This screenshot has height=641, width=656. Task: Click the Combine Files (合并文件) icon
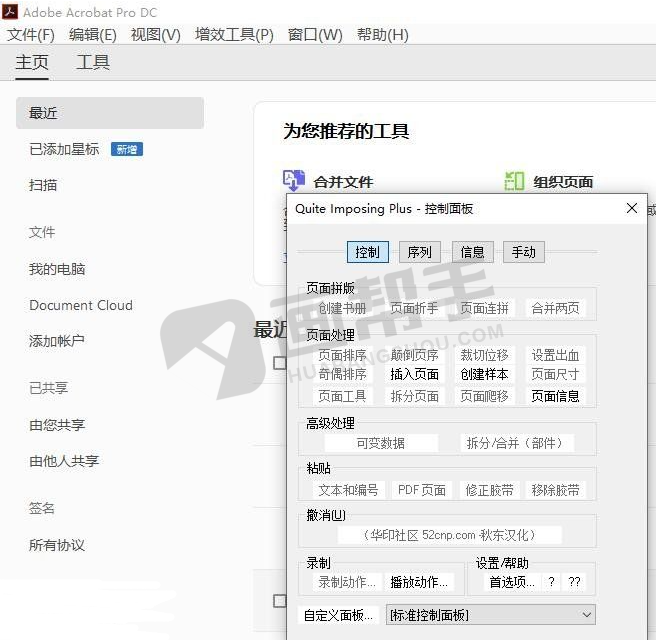pyautogui.click(x=294, y=181)
